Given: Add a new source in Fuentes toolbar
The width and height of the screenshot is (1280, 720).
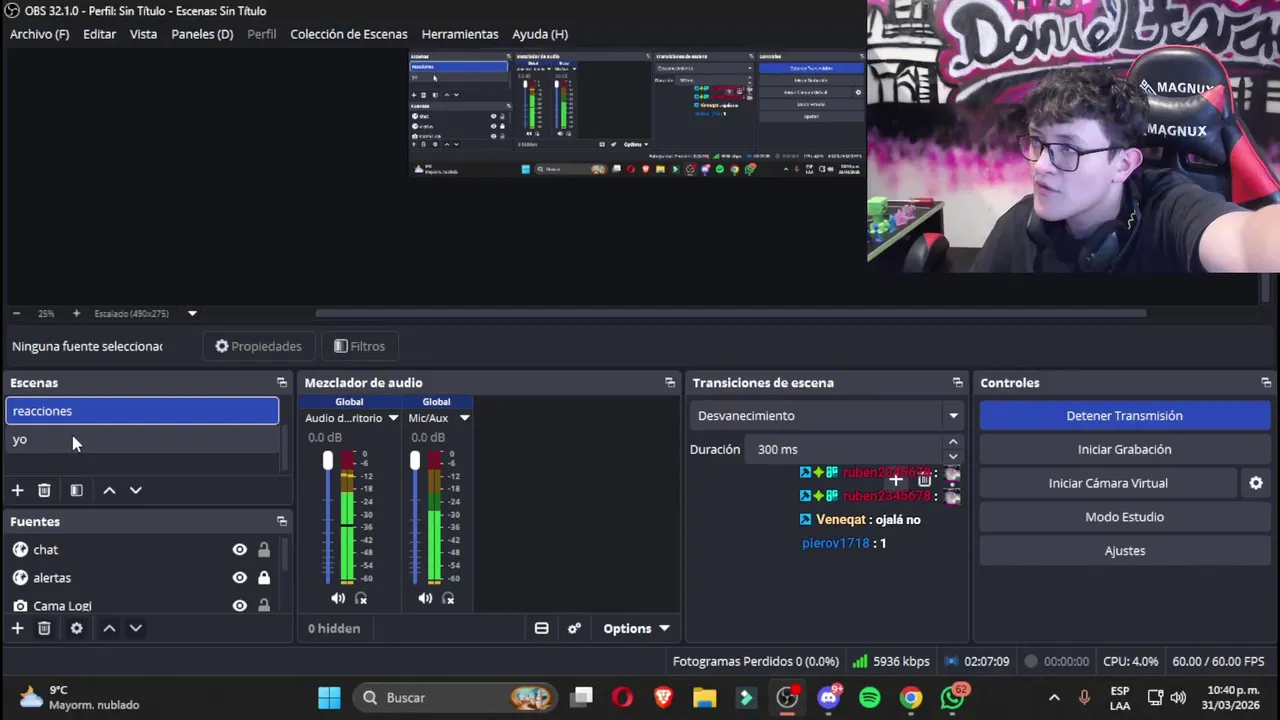Looking at the screenshot, I should click(17, 628).
